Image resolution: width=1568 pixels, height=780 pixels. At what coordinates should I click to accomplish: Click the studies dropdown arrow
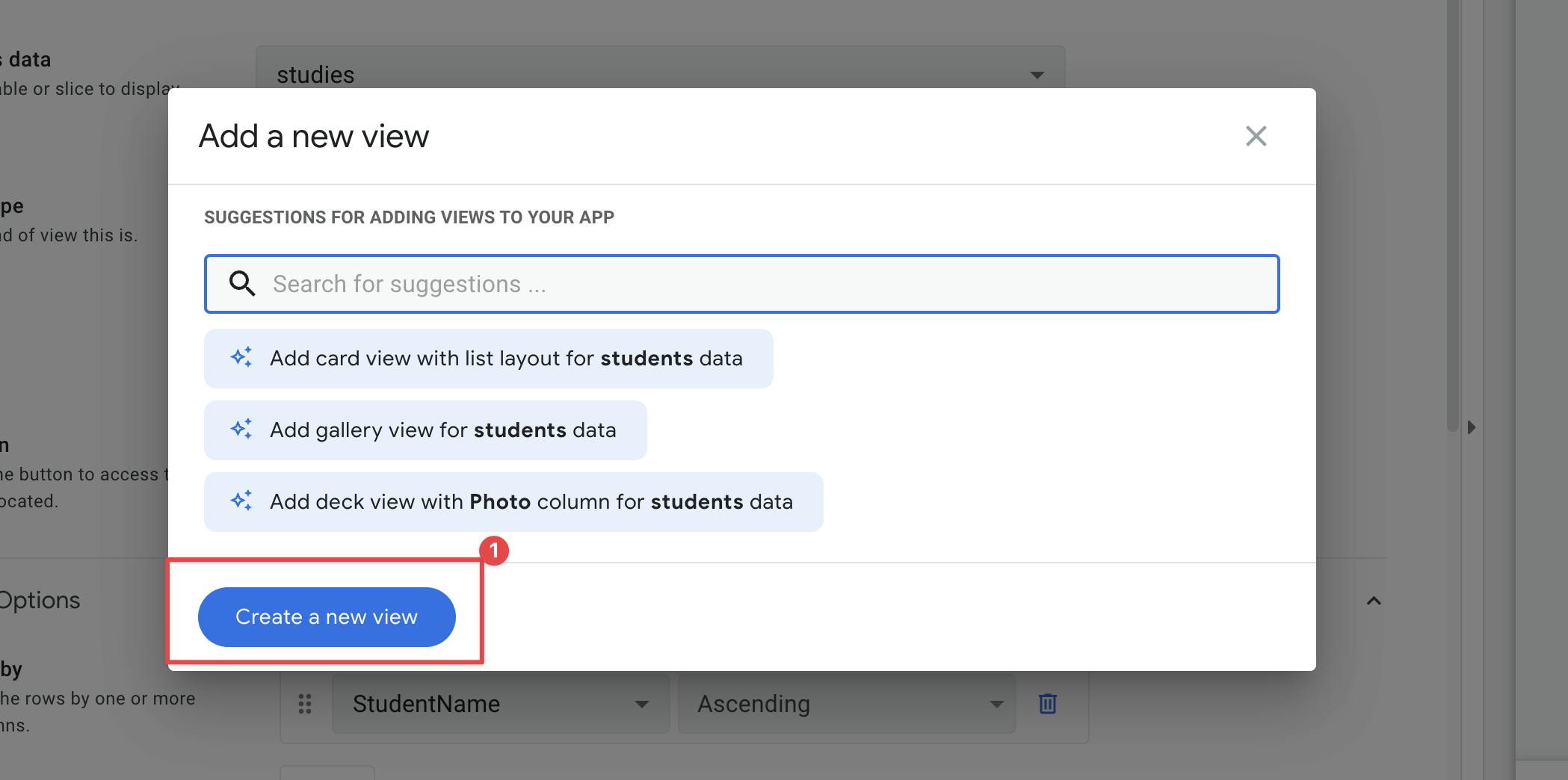[1037, 75]
